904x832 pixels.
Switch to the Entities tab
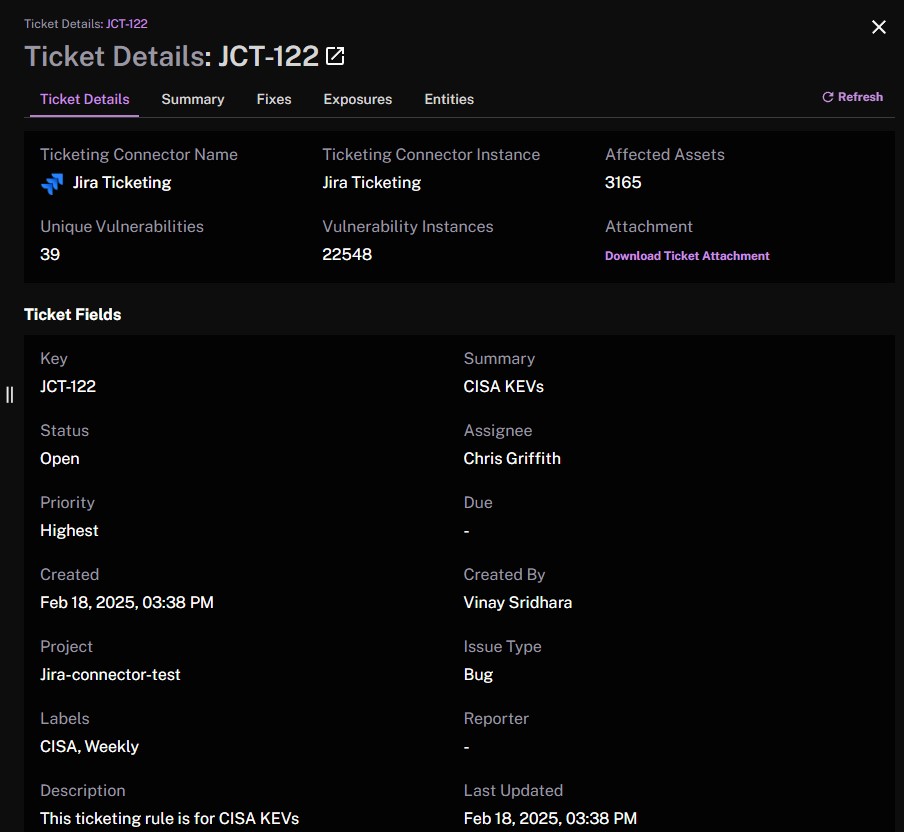pos(449,99)
